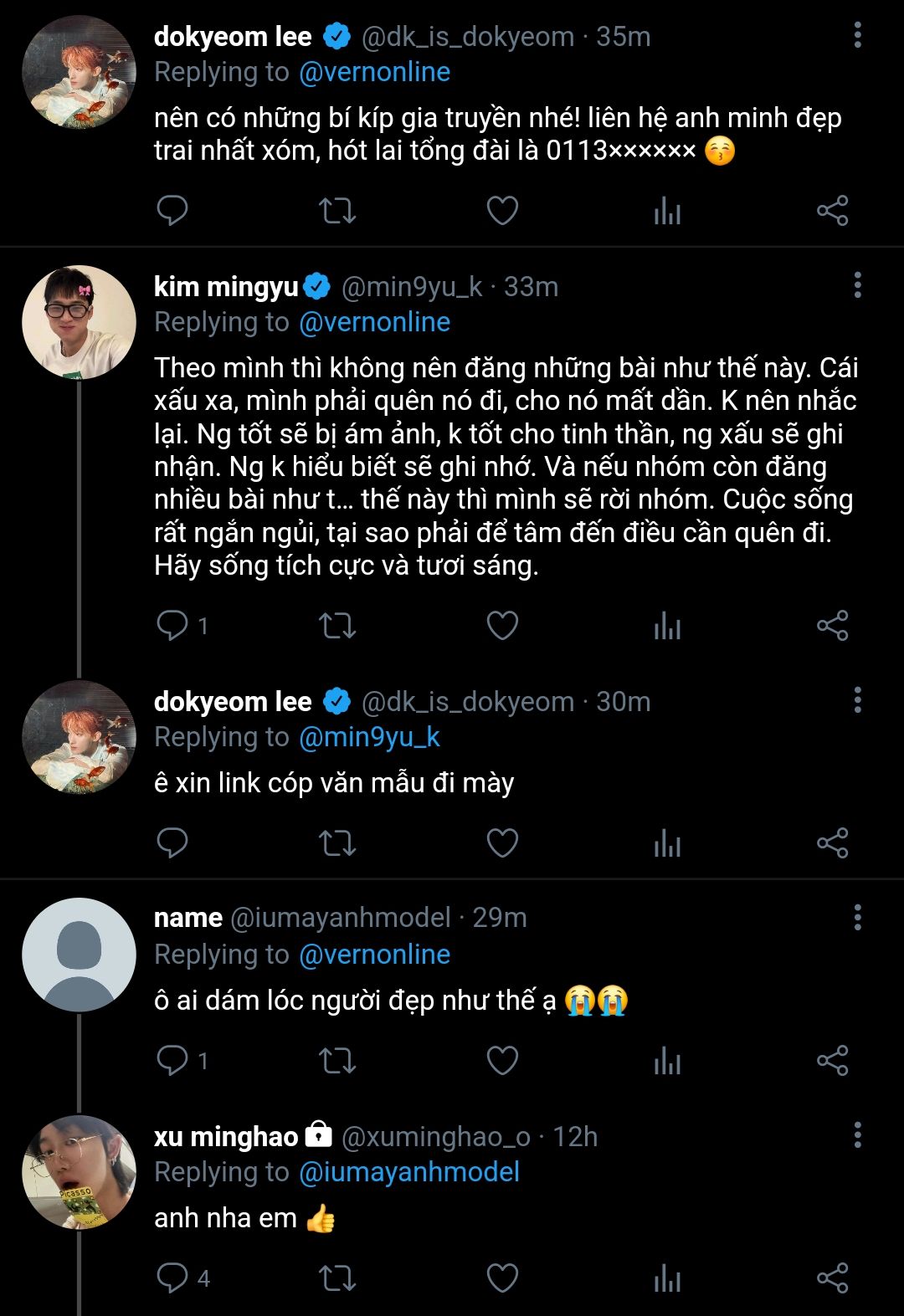Share the name account's tweet

point(832,1061)
